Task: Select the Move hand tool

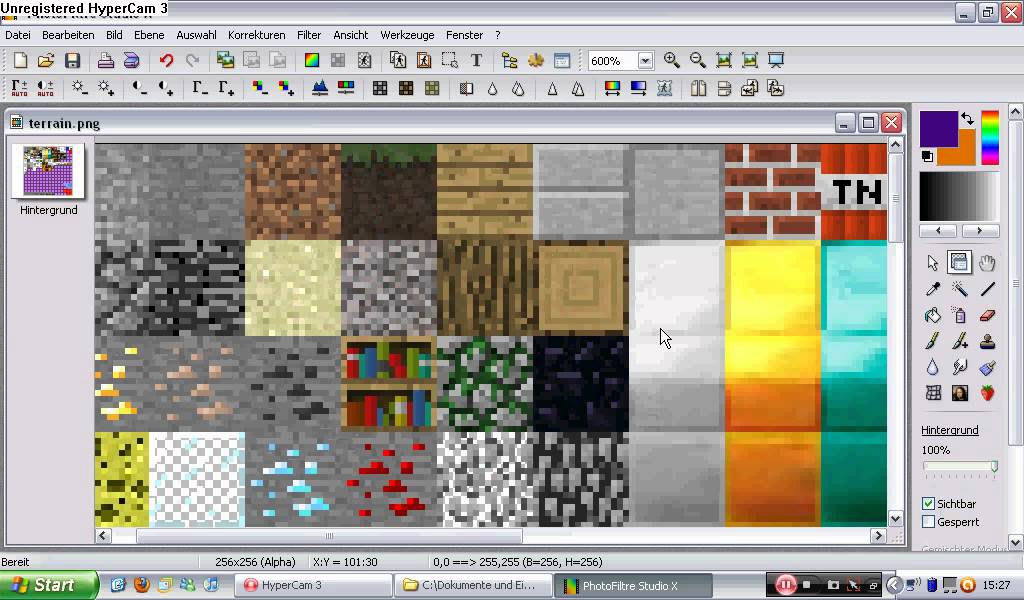Action: (987, 263)
